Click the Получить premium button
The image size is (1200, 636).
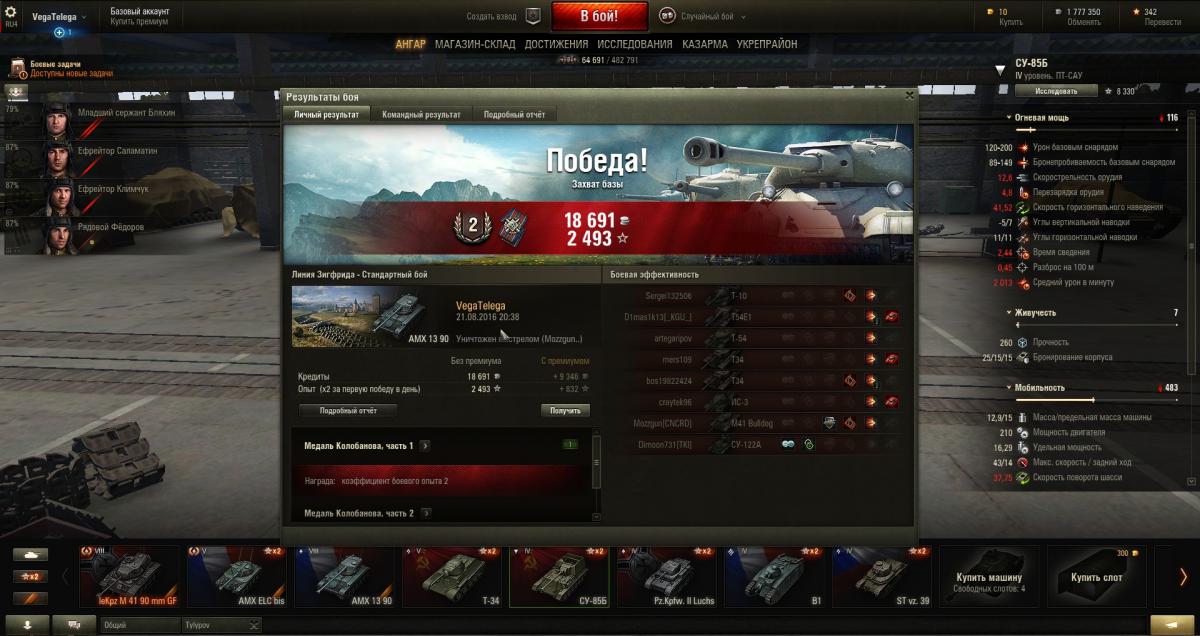566,411
